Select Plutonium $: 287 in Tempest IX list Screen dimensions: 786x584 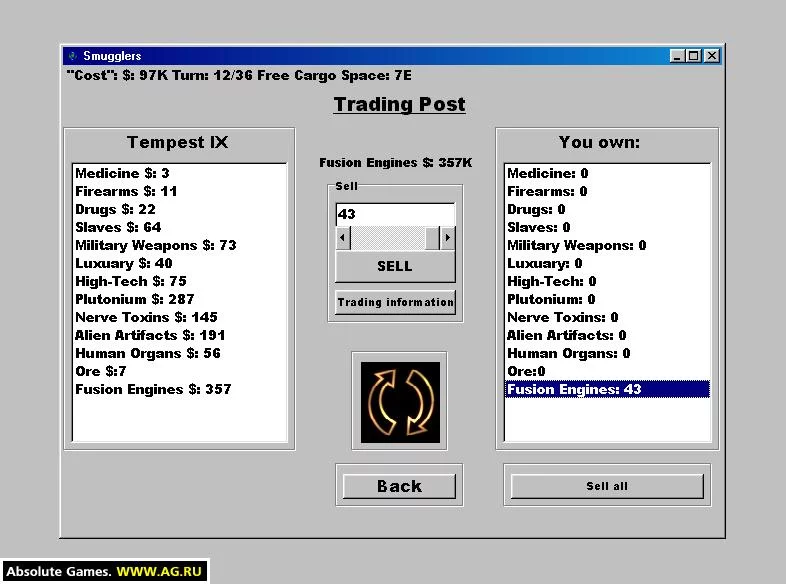(x=135, y=299)
